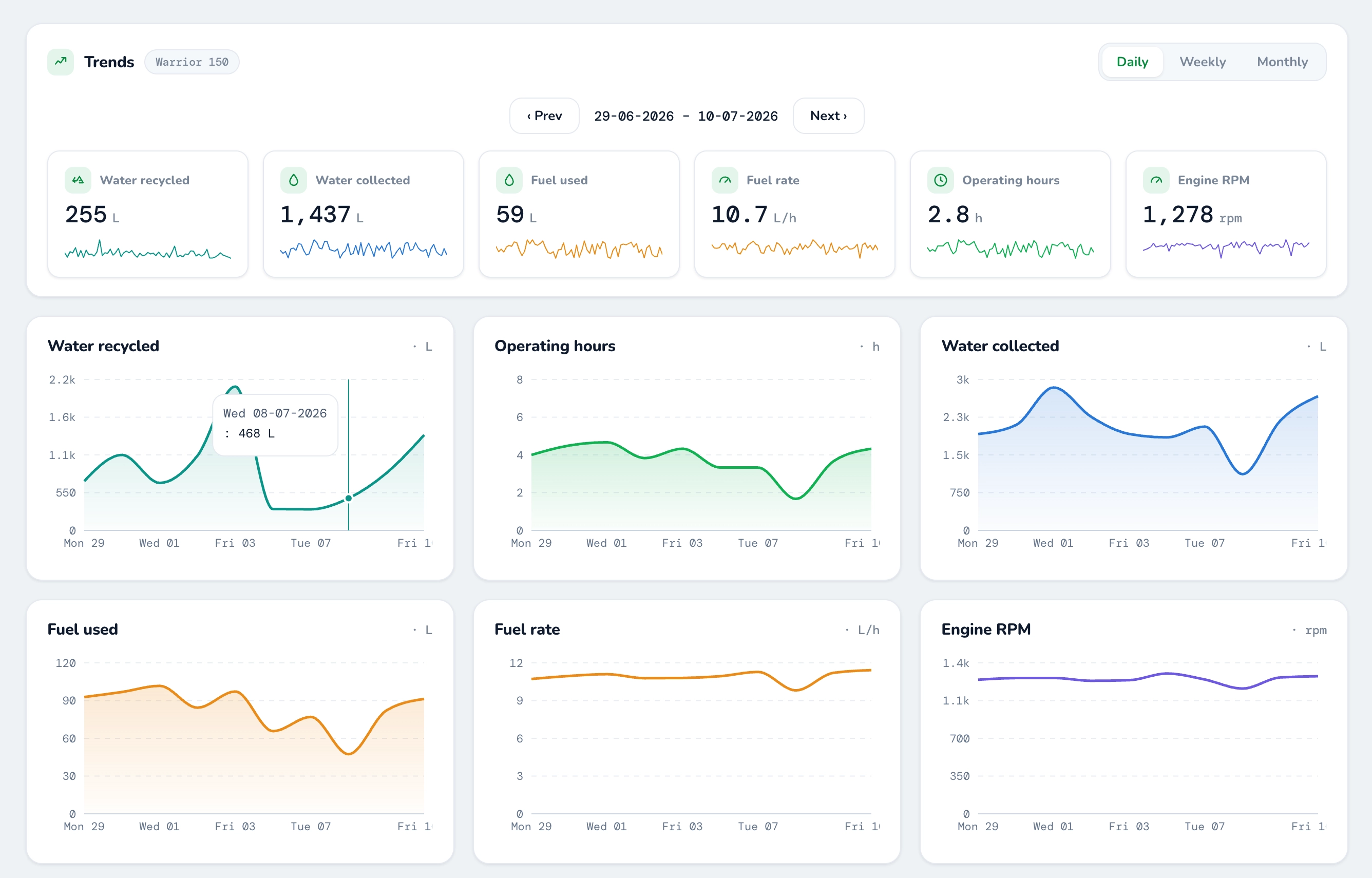Click the Engine RPM gauge icon

tap(1156, 180)
